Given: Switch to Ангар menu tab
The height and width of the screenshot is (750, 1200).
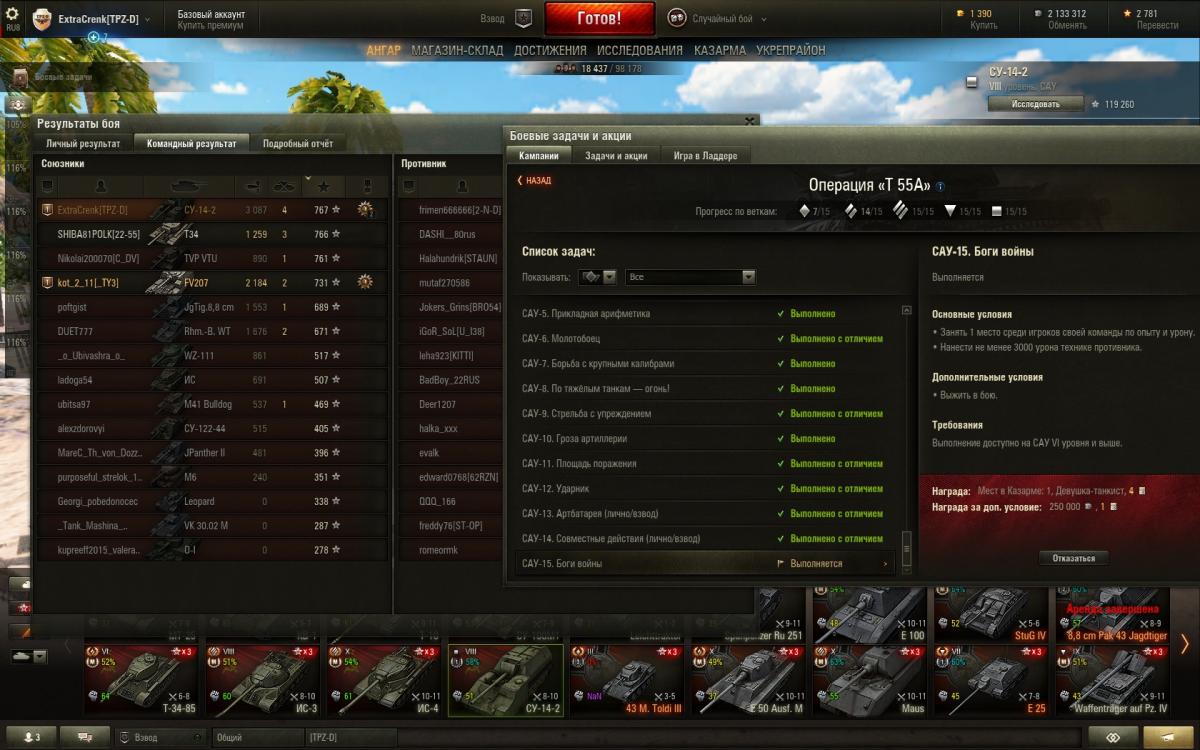Looking at the screenshot, I should [384, 50].
